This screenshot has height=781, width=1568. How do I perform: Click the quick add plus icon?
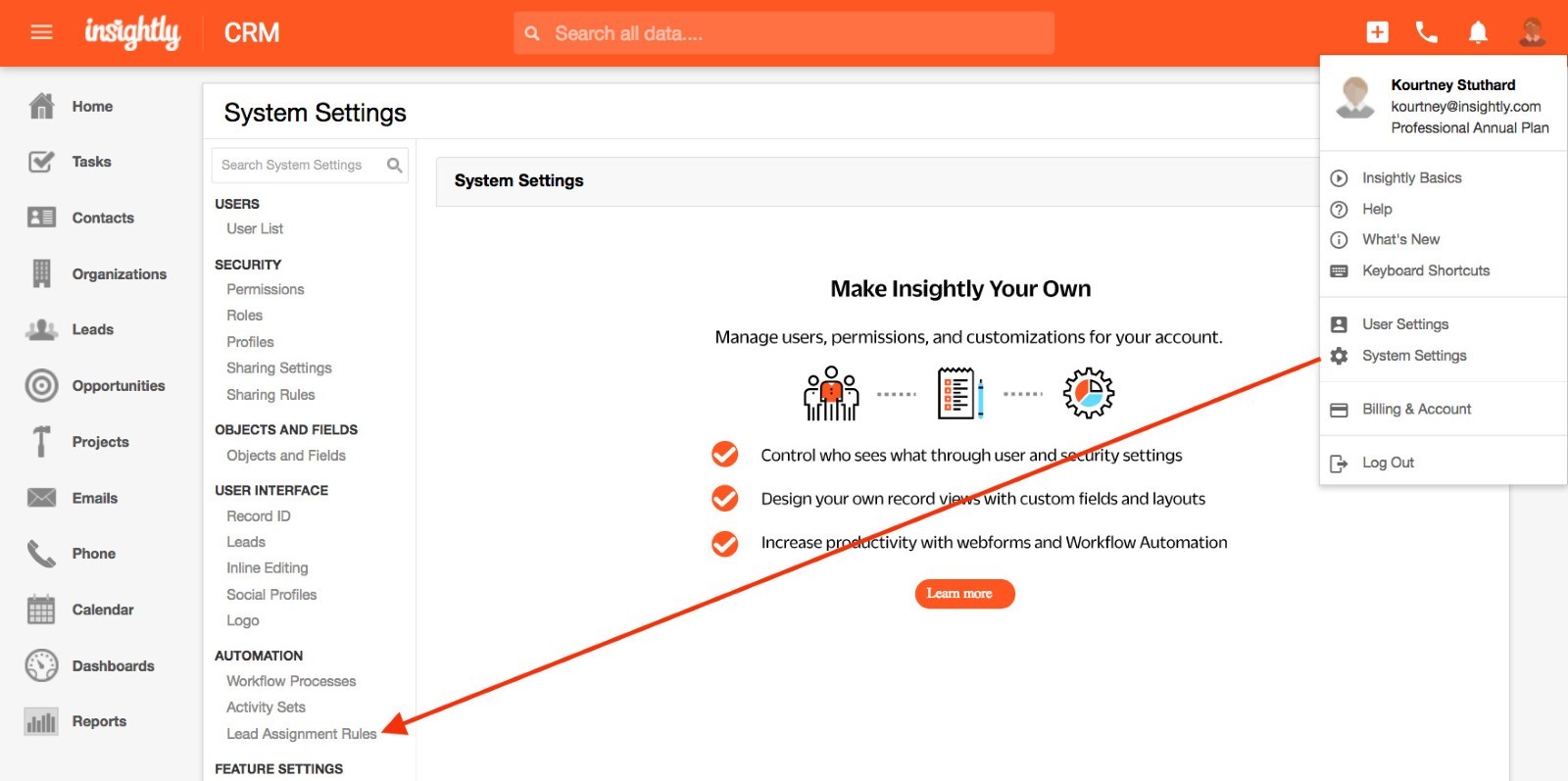click(1377, 32)
